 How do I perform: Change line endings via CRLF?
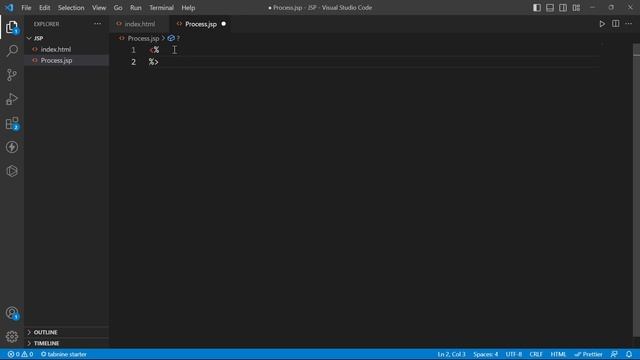(x=536, y=354)
